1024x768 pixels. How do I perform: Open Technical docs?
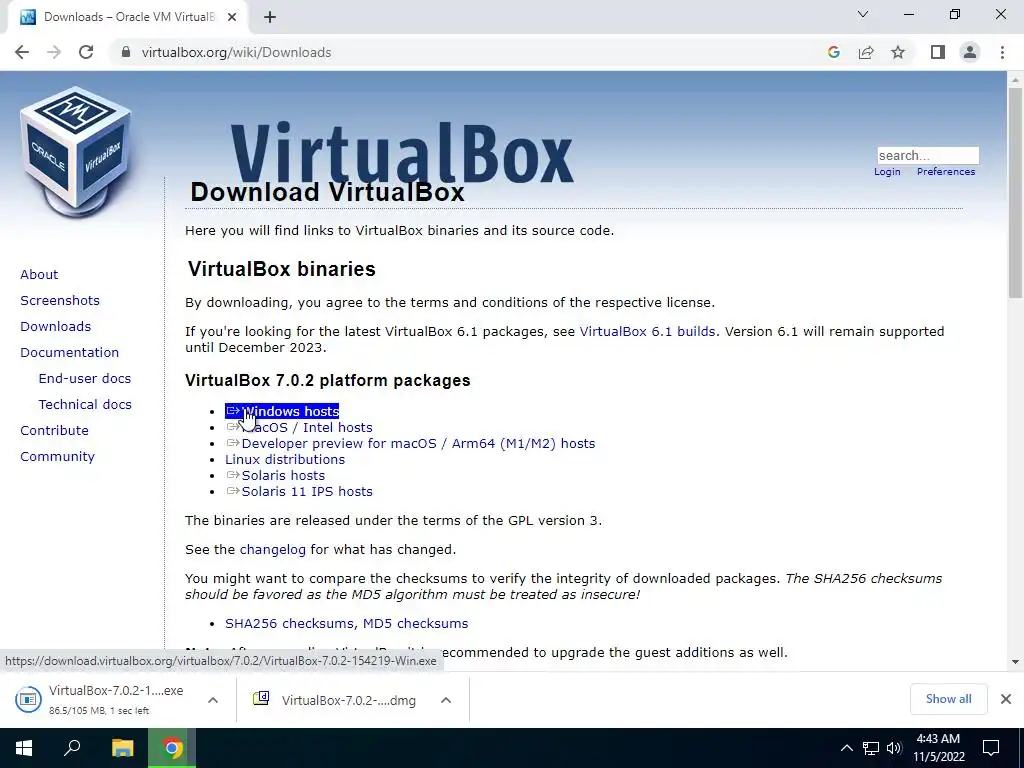tap(85, 405)
